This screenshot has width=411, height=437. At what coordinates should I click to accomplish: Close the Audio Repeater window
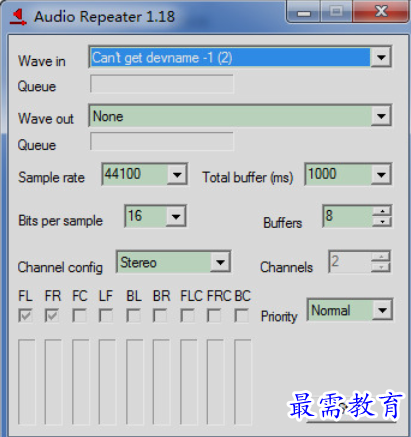381,12
